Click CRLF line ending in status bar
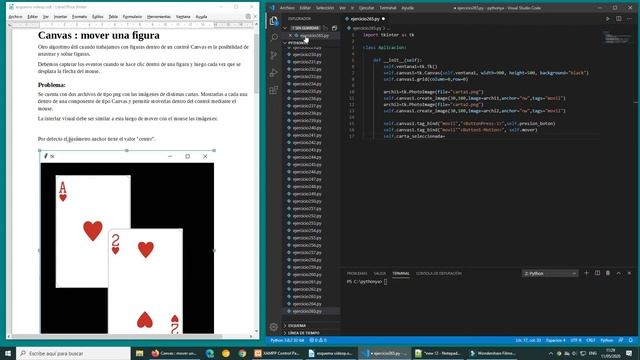This screenshot has height=360, width=640. pos(591,340)
